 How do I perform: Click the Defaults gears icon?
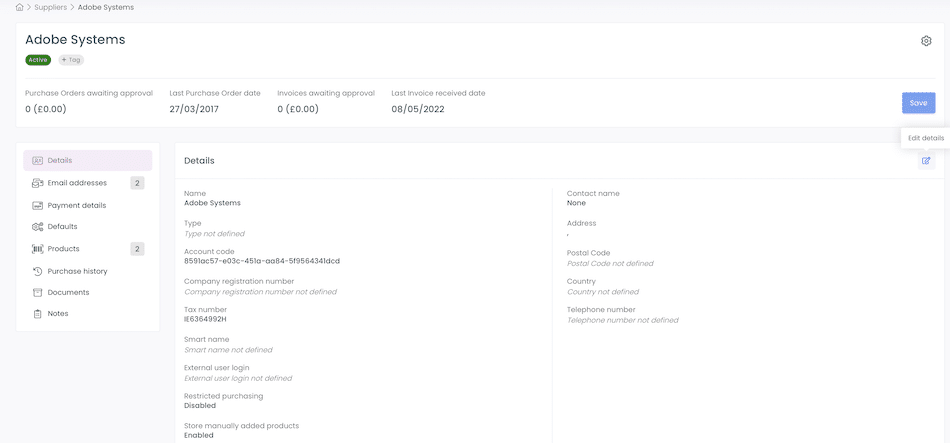click(x=38, y=227)
